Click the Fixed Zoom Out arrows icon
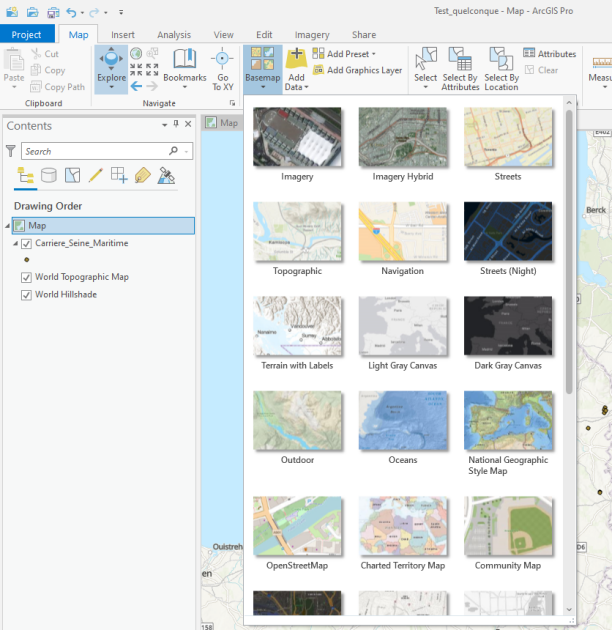This screenshot has width=612, height=630. tap(152, 70)
